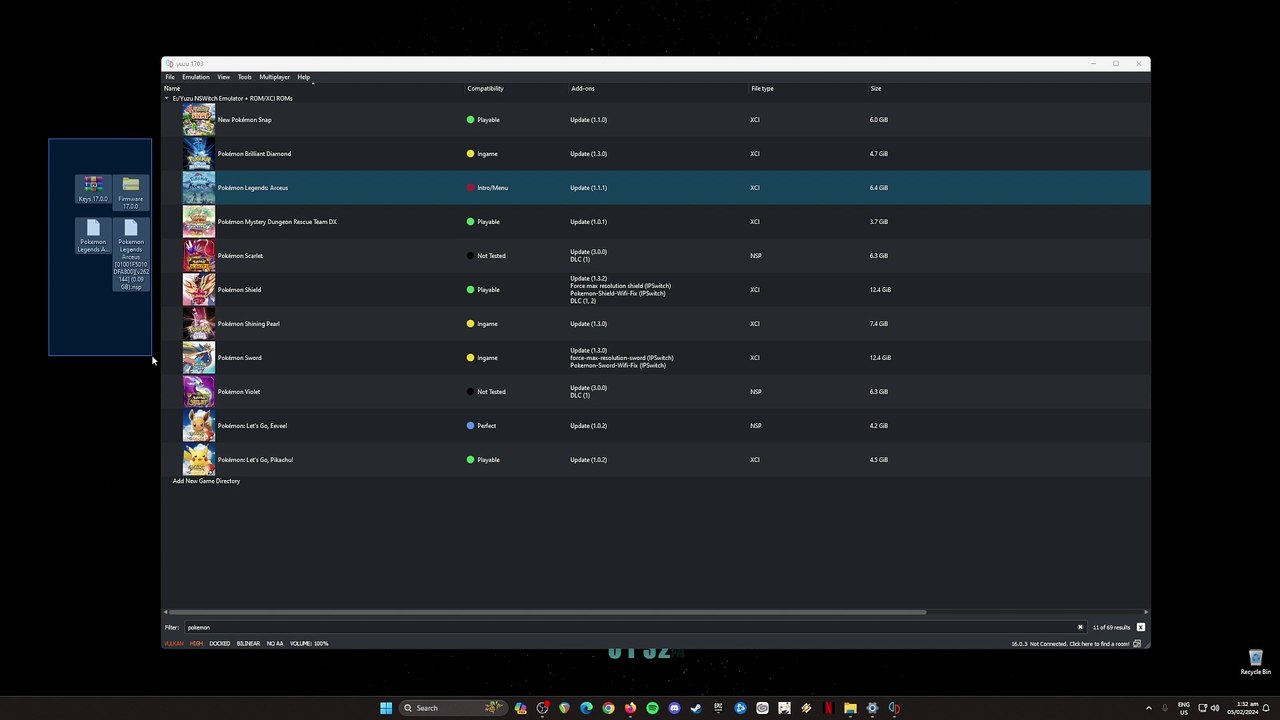Click the VOLUME: 100% status indicator
Viewport: 1280px width, 720px height.
click(309, 643)
